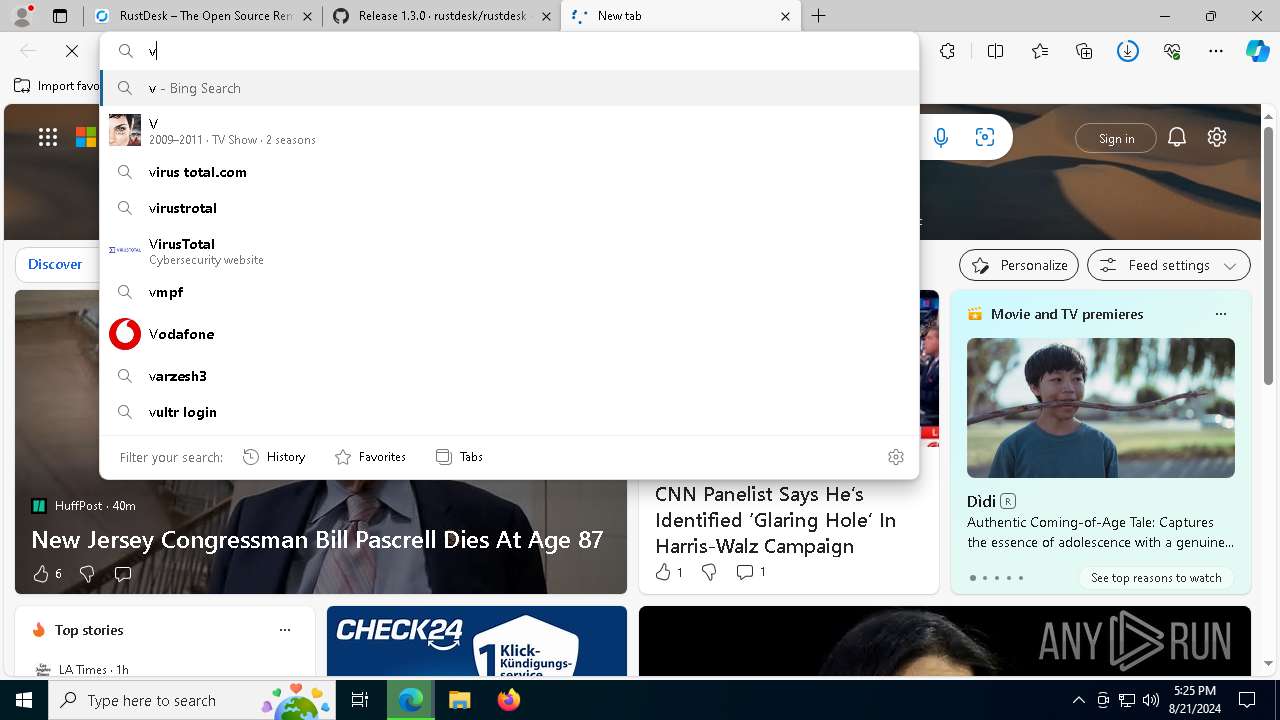Stop loading the page
Viewport: 1280px width, 720px height.
(72, 51)
